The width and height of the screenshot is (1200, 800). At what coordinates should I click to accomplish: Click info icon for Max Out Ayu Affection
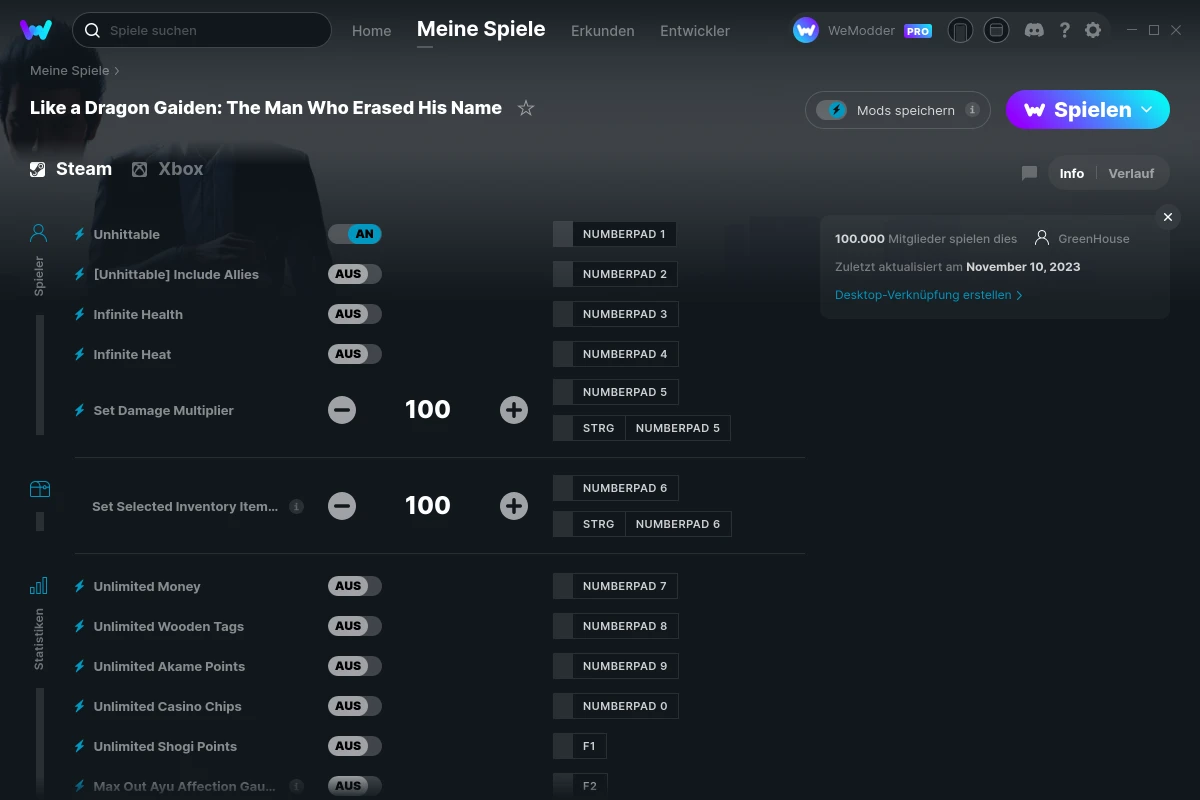(296, 786)
